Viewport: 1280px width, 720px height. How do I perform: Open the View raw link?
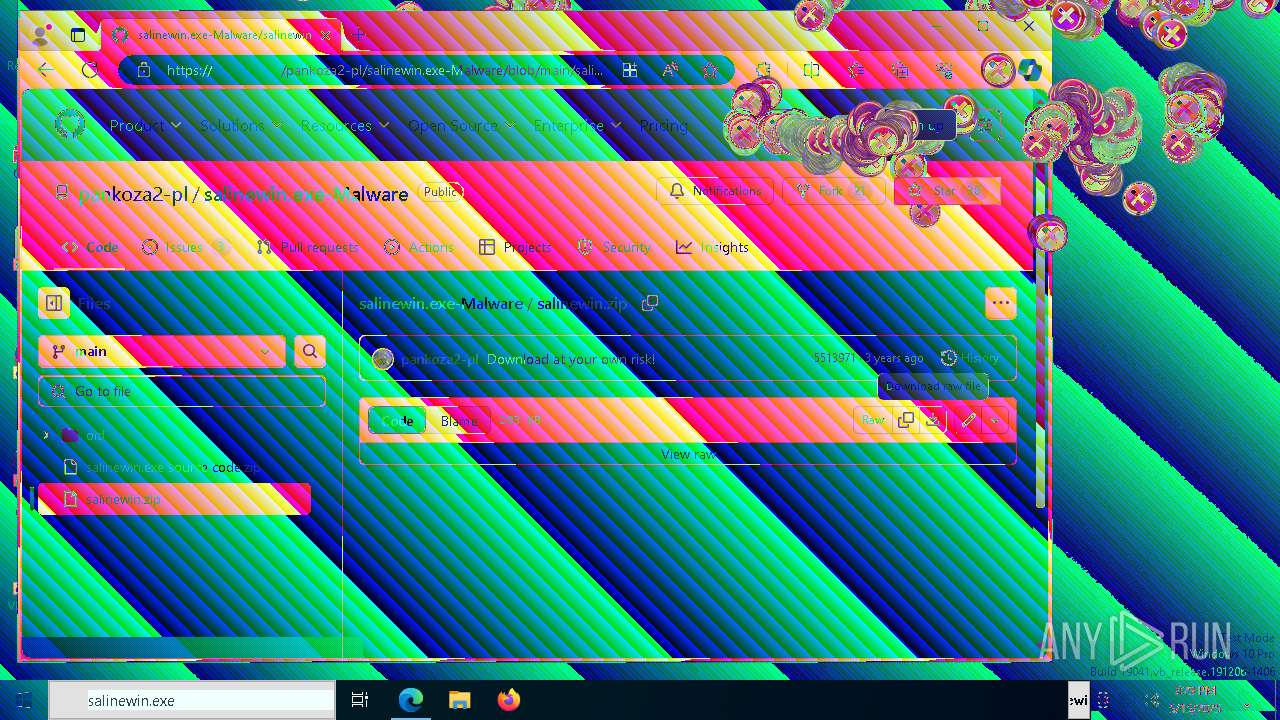point(688,454)
